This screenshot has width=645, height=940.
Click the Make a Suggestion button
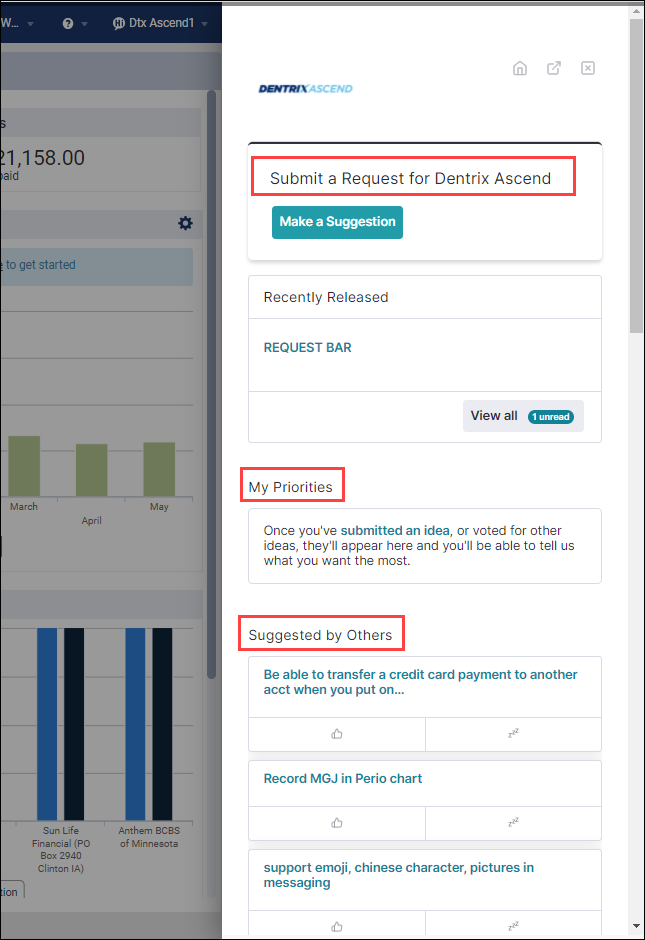(337, 222)
